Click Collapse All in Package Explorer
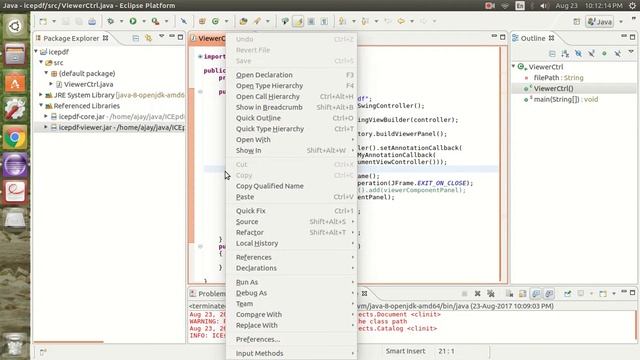Viewport: 640px width, 360px height. click(136, 38)
